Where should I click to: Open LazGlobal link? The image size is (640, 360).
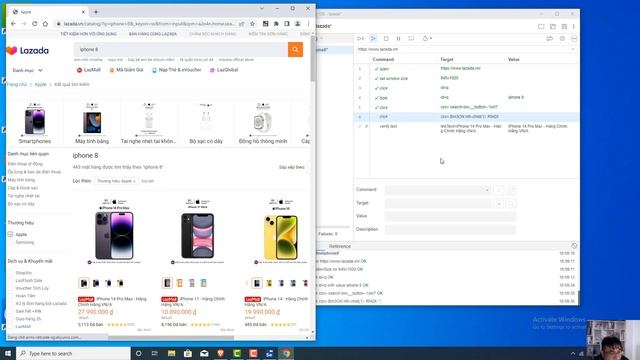pyautogui.click(x=224, y=70)
